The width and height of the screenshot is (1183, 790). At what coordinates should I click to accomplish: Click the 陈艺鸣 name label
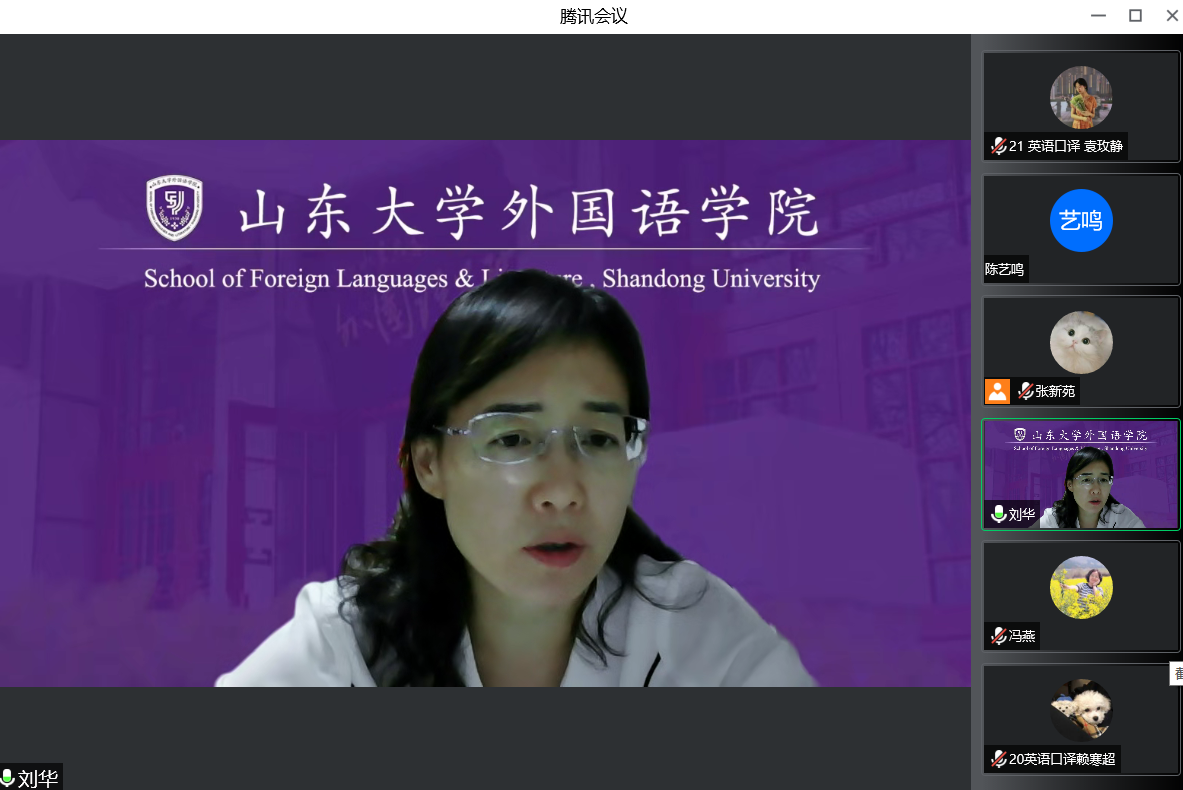1005,269
